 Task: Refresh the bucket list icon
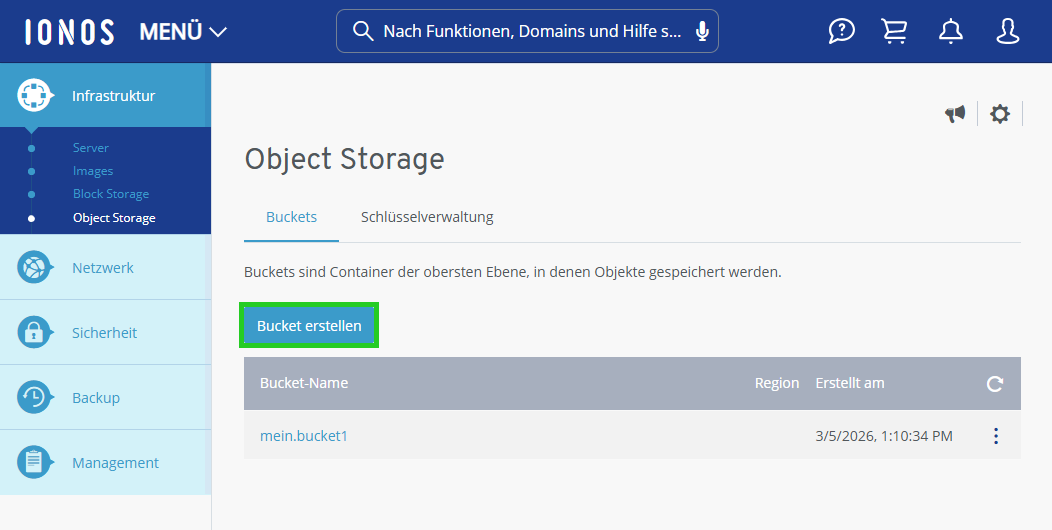coord(995,384)
